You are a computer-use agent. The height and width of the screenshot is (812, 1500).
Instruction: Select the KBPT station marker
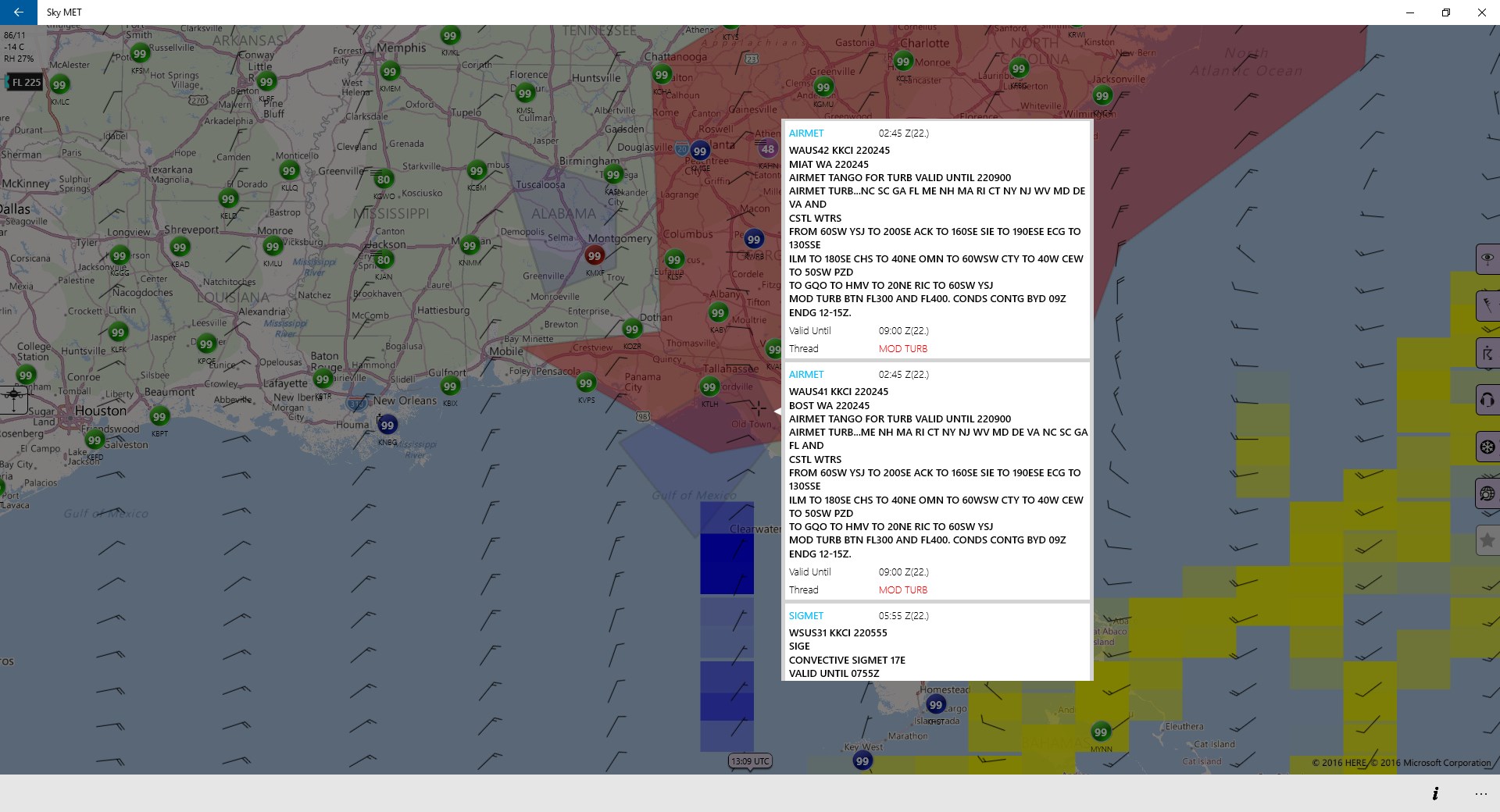point(159,417)
